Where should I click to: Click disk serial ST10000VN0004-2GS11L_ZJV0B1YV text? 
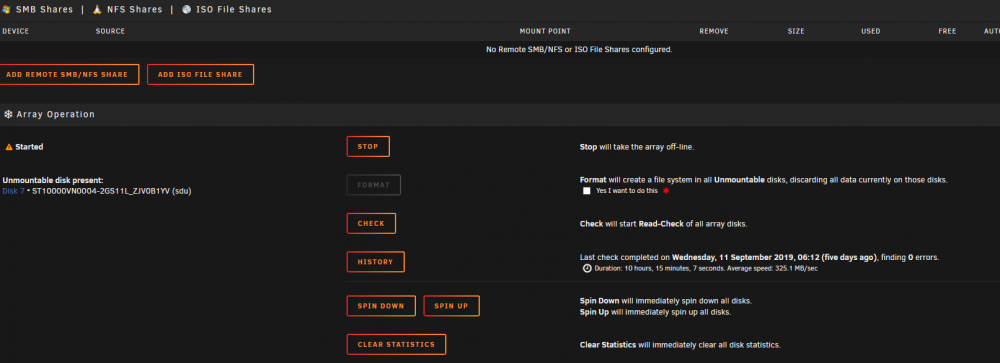[100, 191]
